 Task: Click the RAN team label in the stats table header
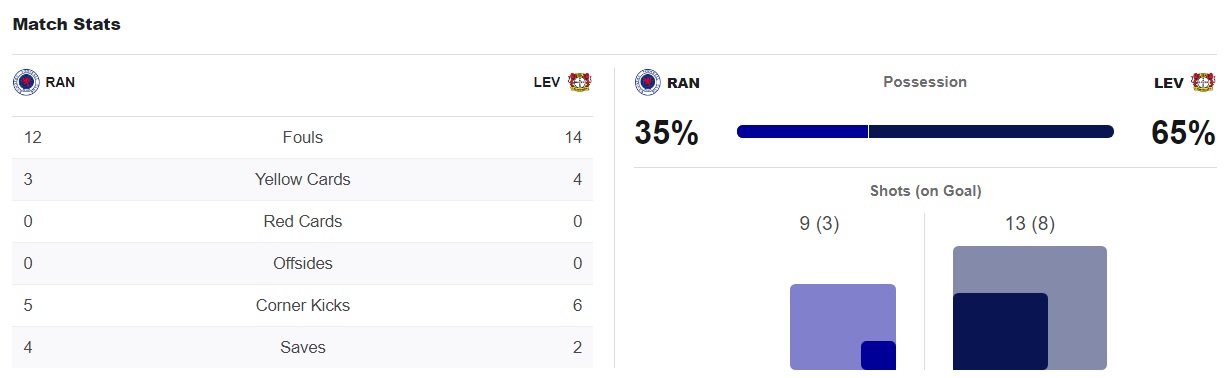[x=60, y=82]
